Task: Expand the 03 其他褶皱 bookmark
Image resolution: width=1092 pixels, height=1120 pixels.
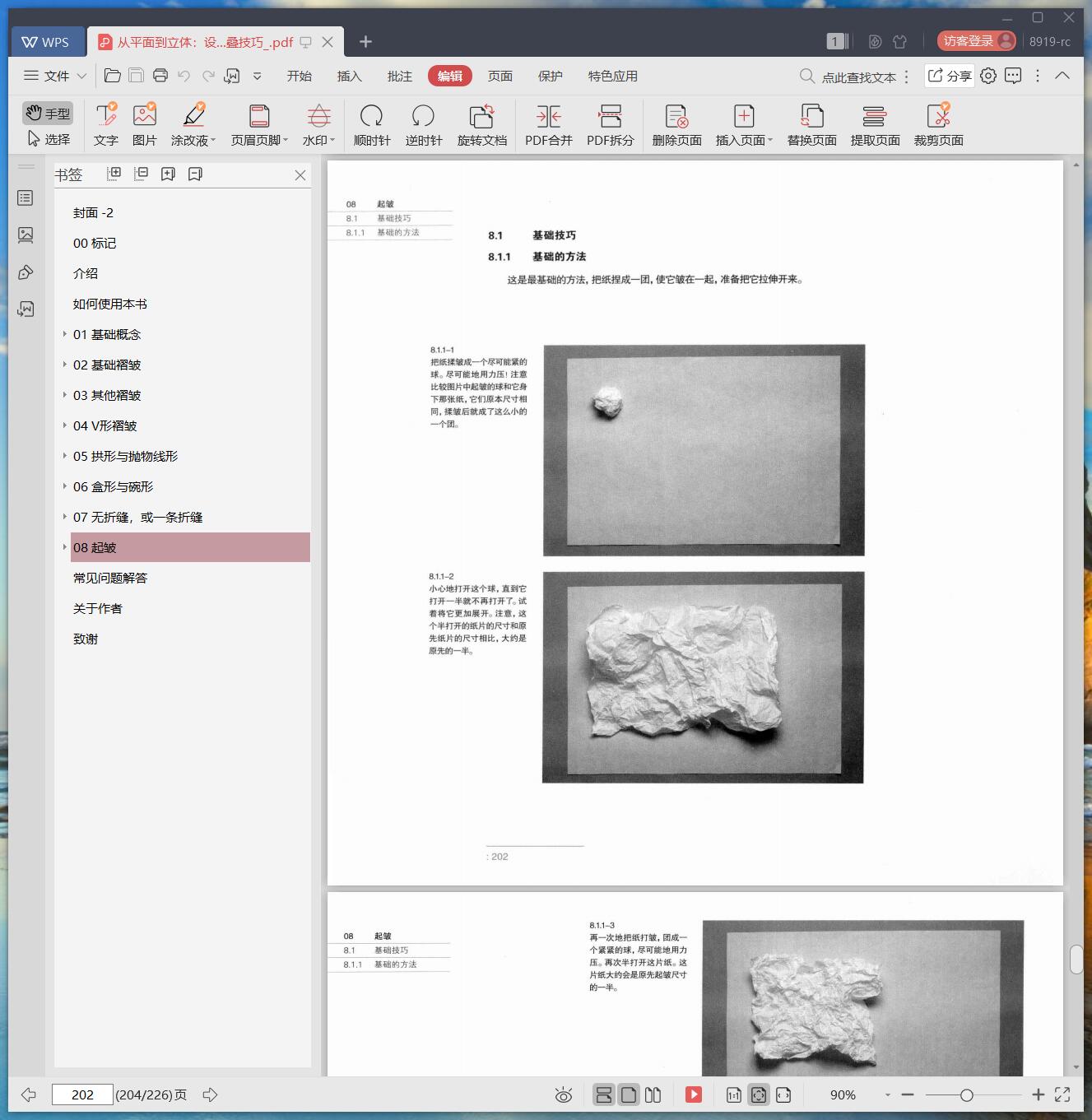Action: (65, 395)
